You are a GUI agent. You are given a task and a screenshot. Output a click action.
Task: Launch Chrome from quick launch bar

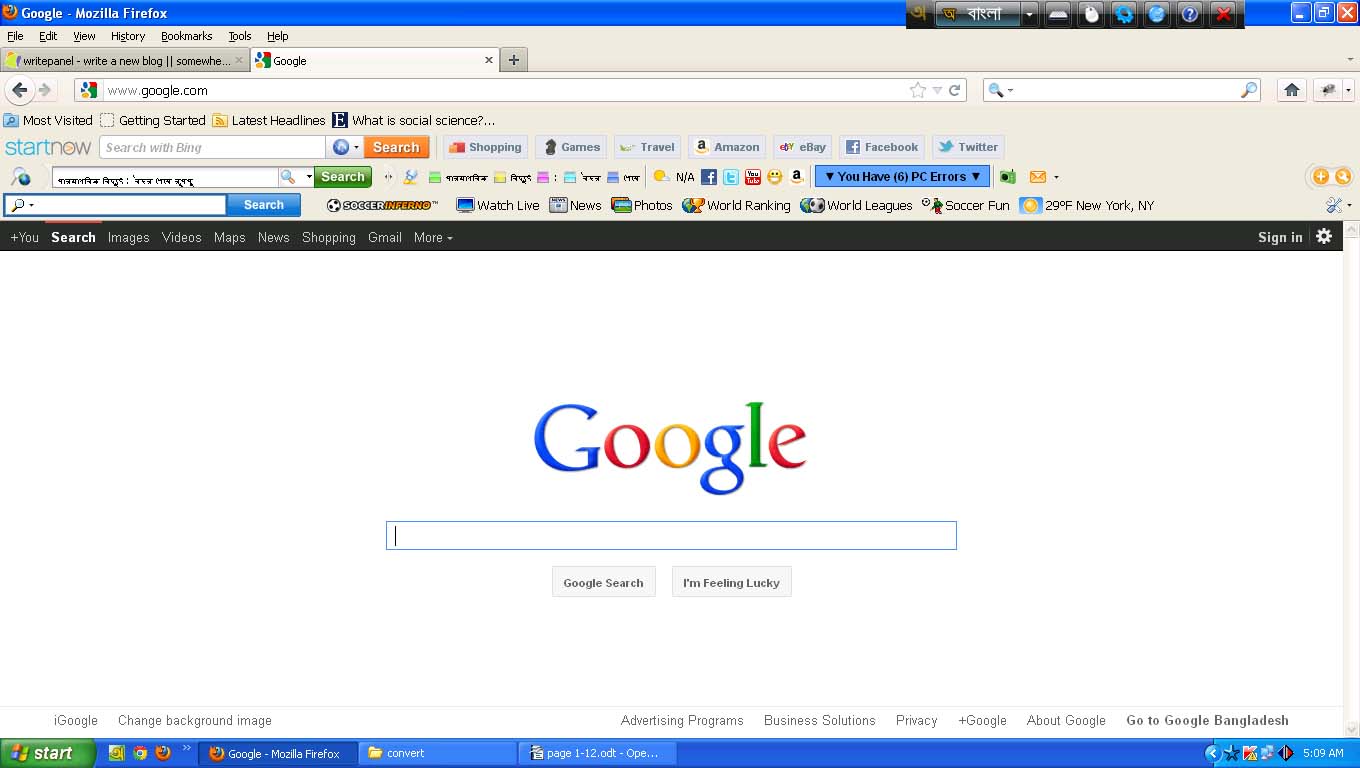(x=140, y=753)
